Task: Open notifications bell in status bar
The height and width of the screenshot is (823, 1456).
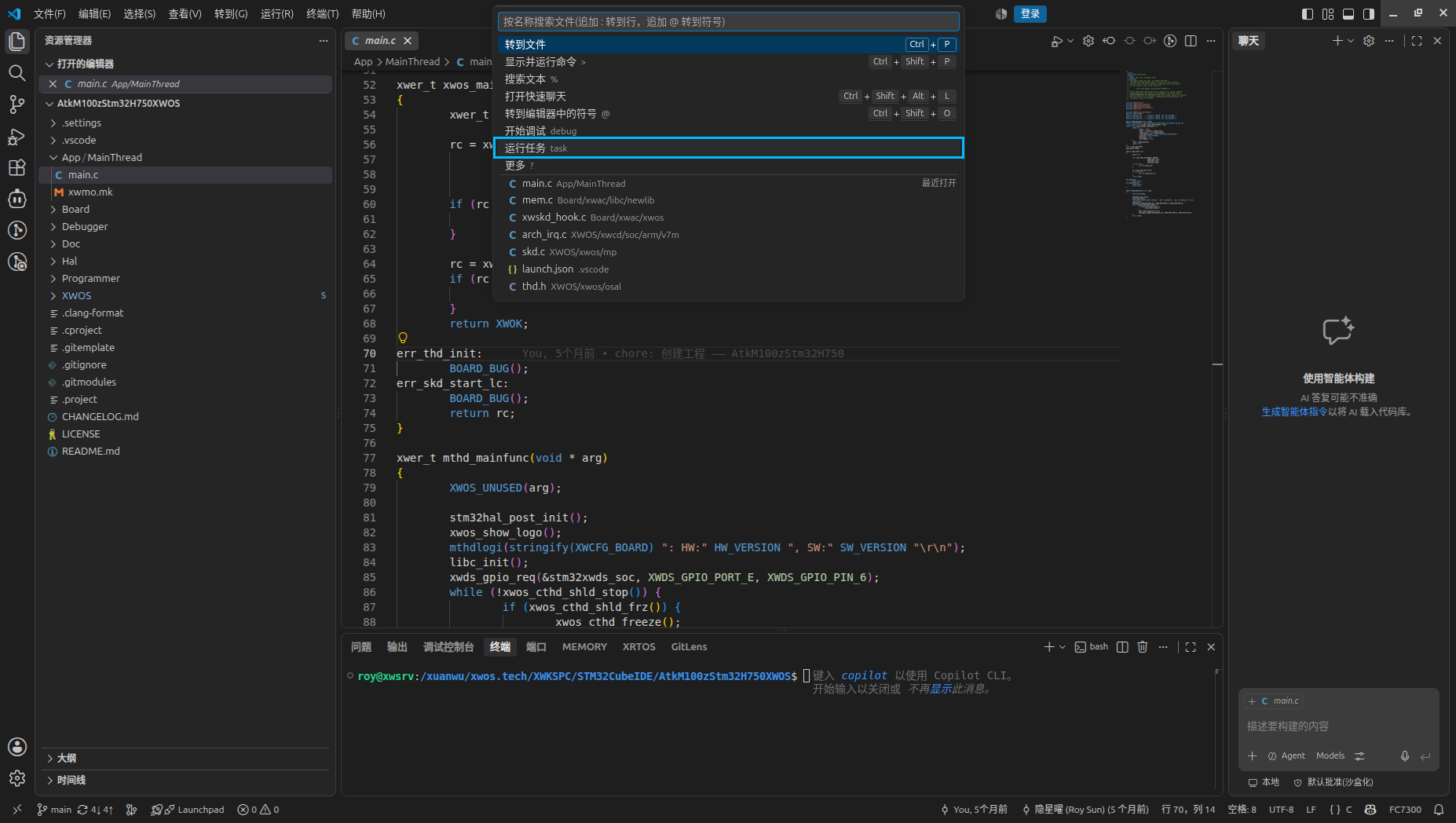Action: (x=1439, y=810)
